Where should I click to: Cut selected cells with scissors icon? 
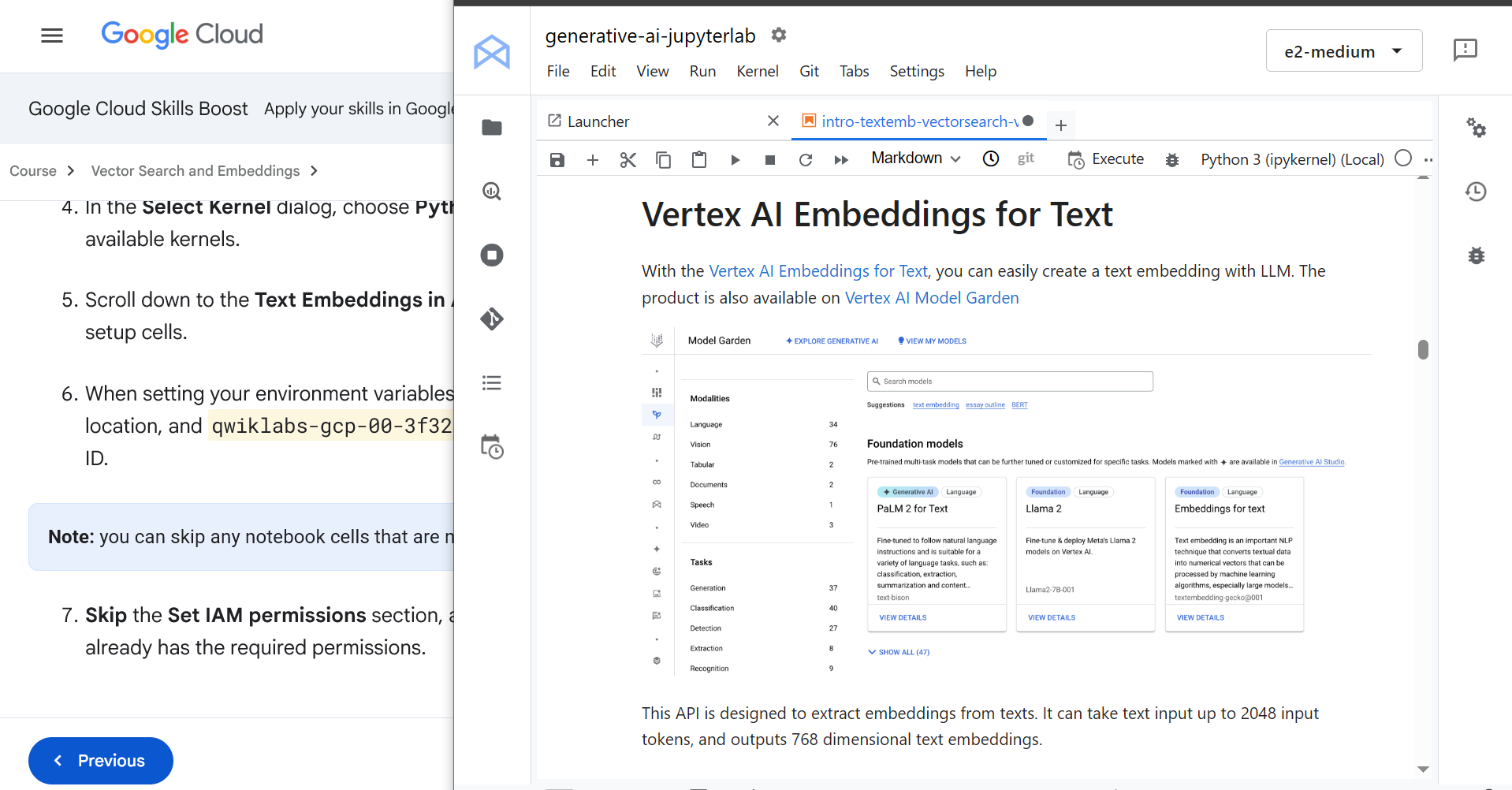[628, 159]
